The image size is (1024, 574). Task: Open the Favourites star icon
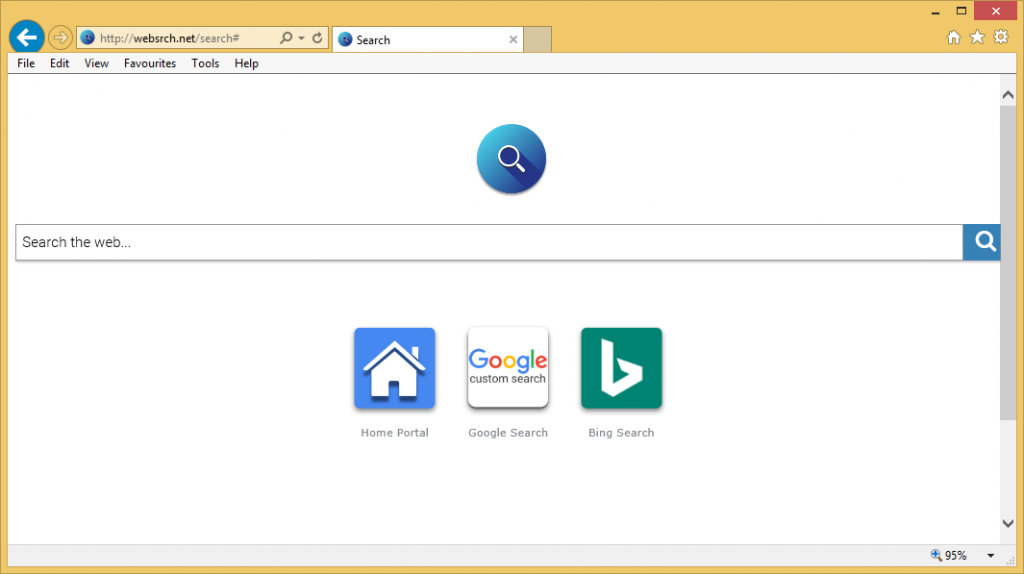tap(977, 37)
